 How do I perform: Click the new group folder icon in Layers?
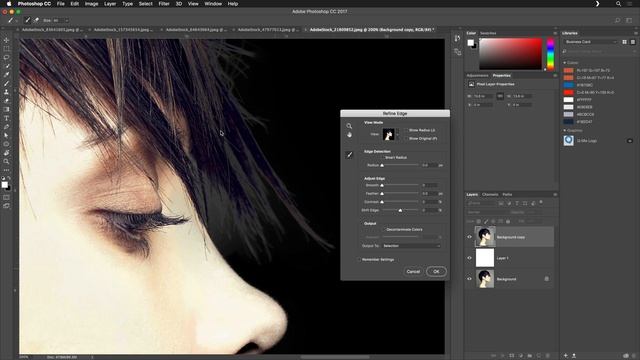530,356
